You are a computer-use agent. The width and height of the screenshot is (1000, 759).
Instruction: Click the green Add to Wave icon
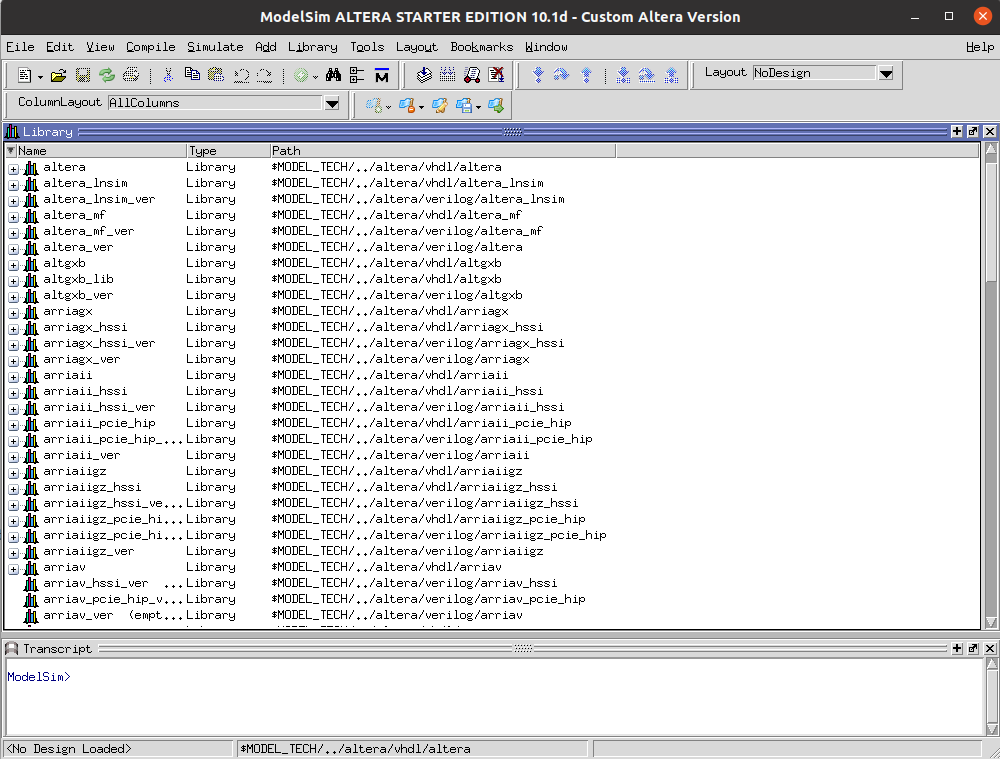(x=300, y=75)
